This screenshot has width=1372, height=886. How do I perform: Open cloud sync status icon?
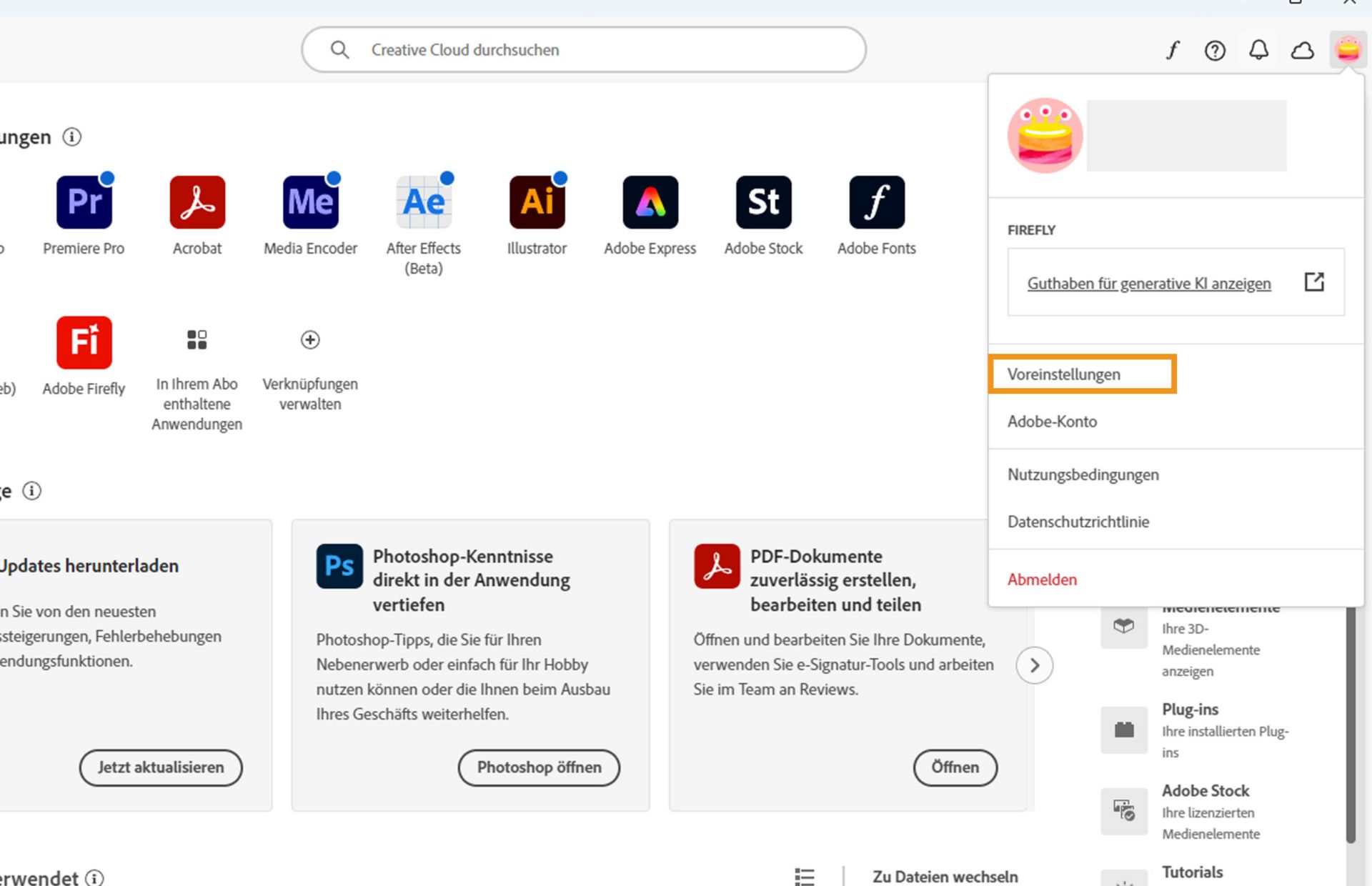point(1302,50)
